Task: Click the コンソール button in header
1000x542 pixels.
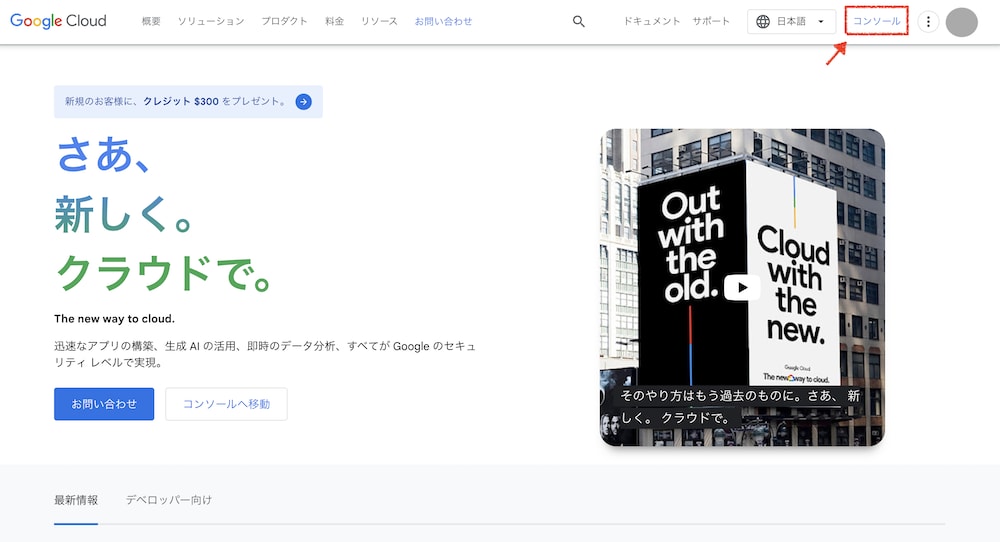Action: tap(876, 21)
